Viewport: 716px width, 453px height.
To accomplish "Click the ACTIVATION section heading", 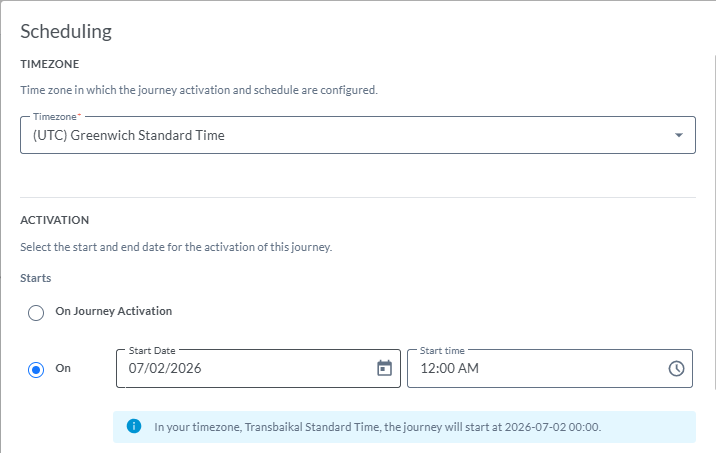I will coord(55,220).
